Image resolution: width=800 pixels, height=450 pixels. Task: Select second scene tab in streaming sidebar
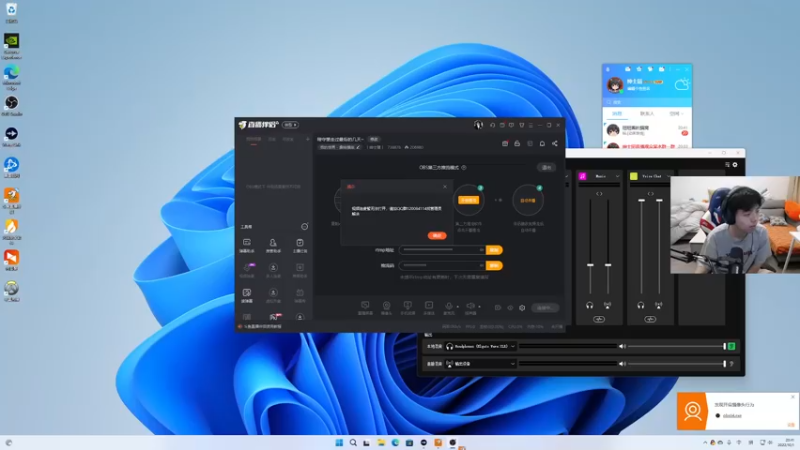[272, 139]
